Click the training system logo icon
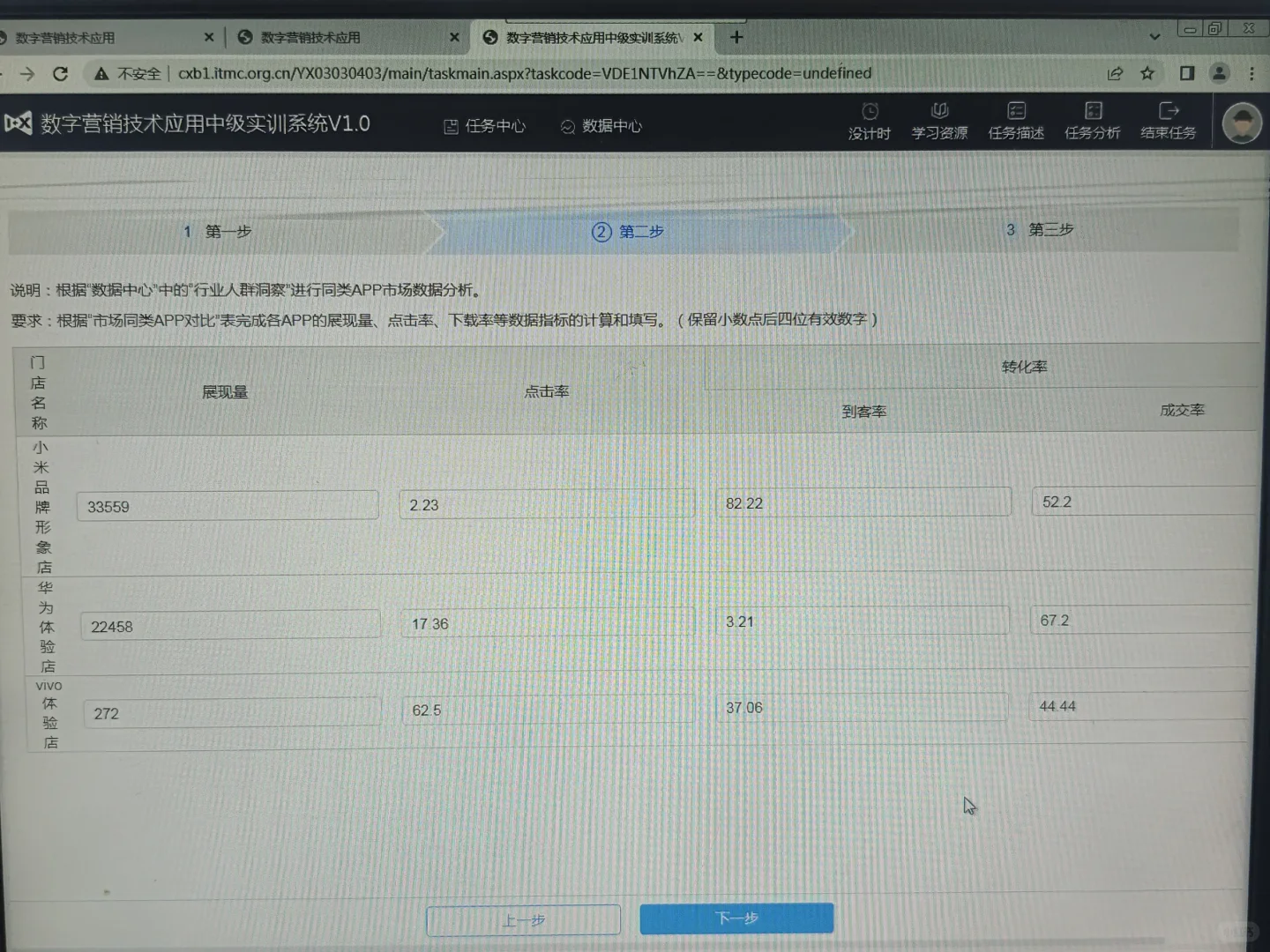Image resolution: width=1270 pixels, height=952 pixels. (x=19, y=123)
